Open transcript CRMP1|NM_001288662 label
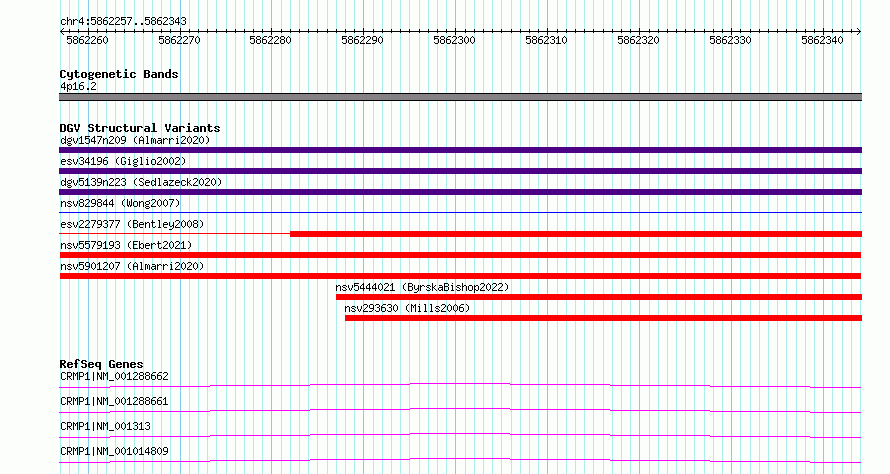Image resolution: width=890 pixels, height=474 pixels. pyautogui.click(x=114, y=376)
